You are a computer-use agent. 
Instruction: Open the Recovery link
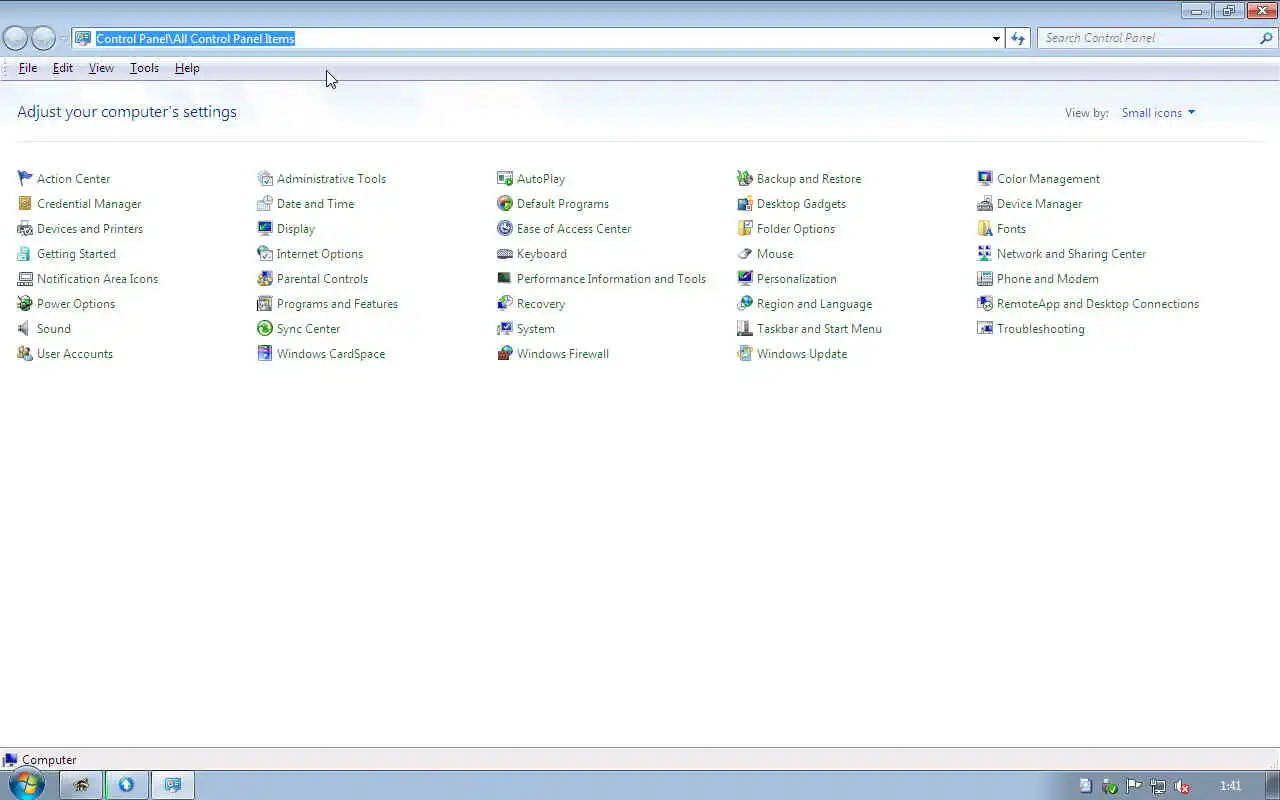(541, 304)
